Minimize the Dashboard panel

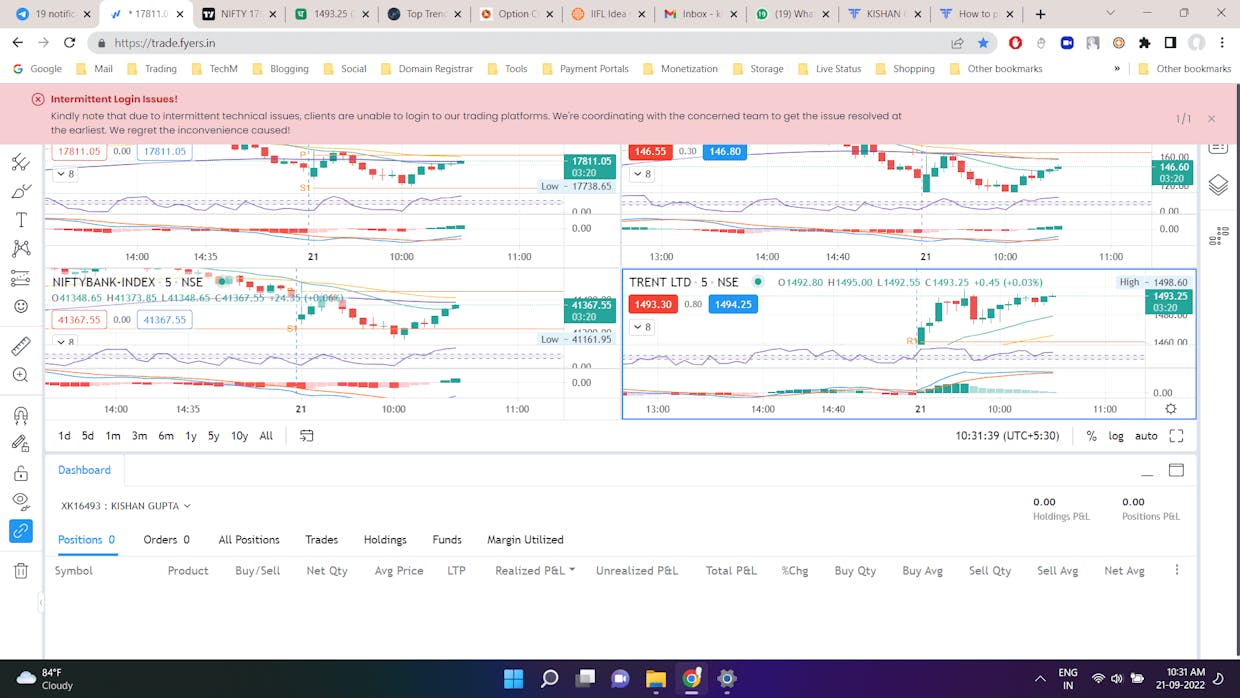pos(1147,473)
